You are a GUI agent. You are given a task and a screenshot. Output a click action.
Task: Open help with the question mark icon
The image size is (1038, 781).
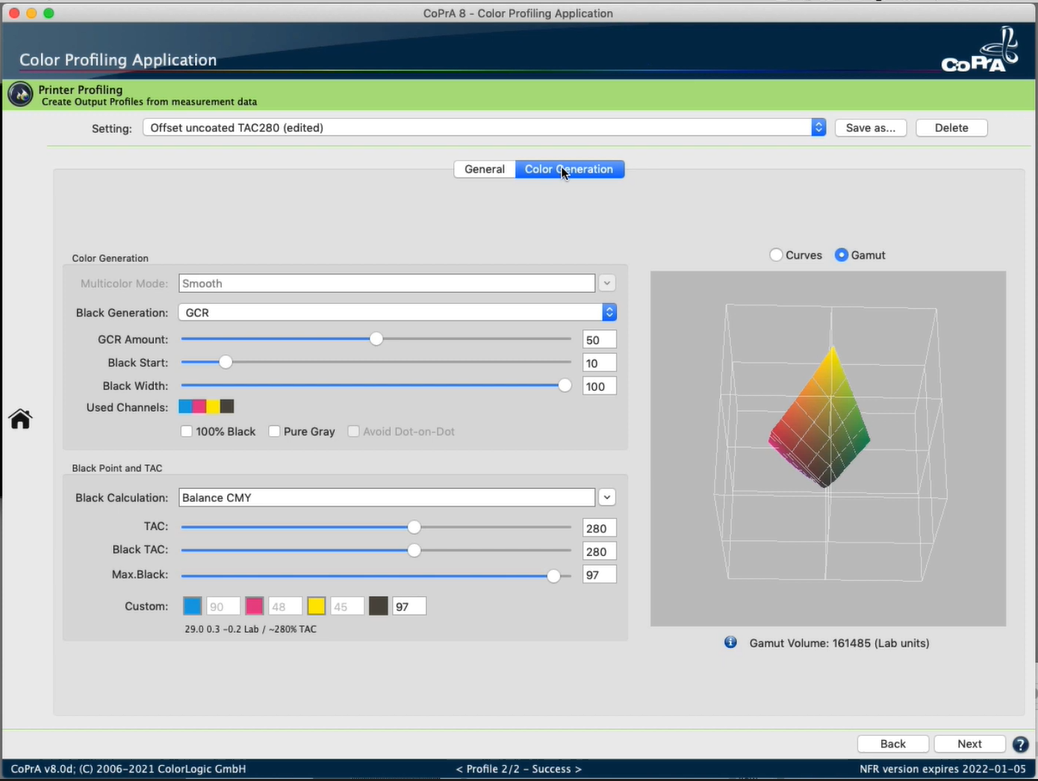click(1020, 744)
